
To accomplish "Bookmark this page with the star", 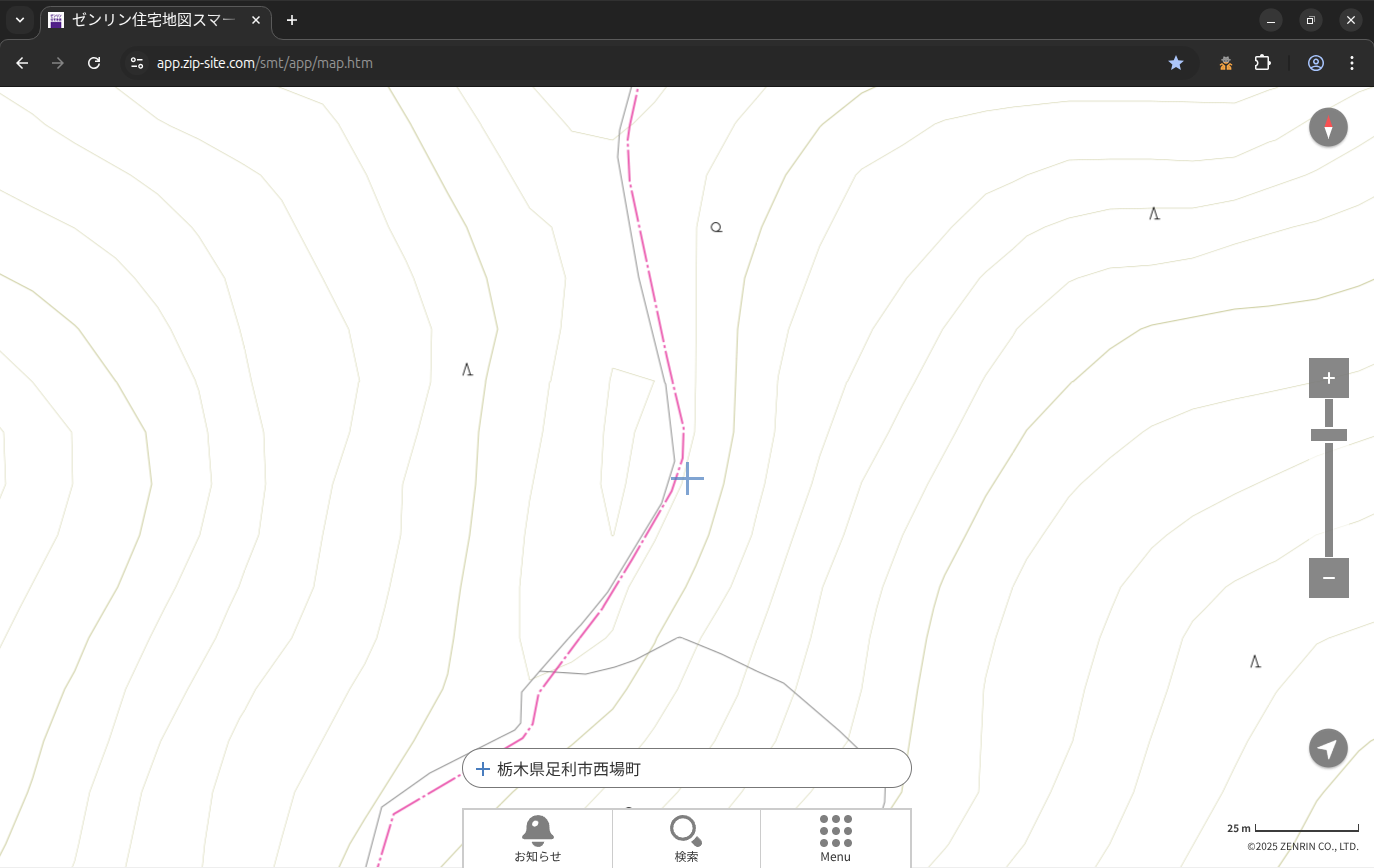I will (x=1176, y=63).
